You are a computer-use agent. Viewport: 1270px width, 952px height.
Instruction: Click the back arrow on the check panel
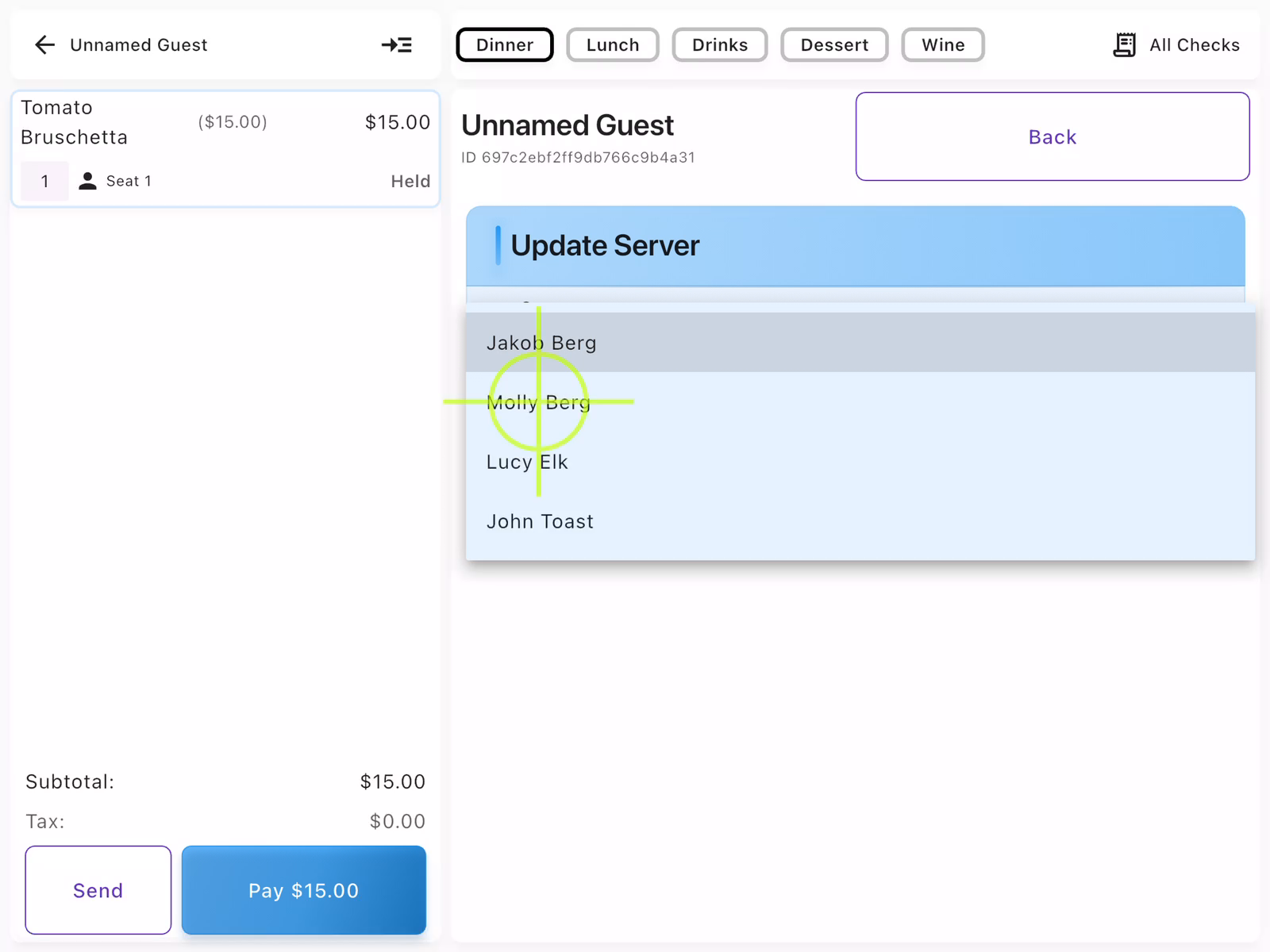(44, 44)
